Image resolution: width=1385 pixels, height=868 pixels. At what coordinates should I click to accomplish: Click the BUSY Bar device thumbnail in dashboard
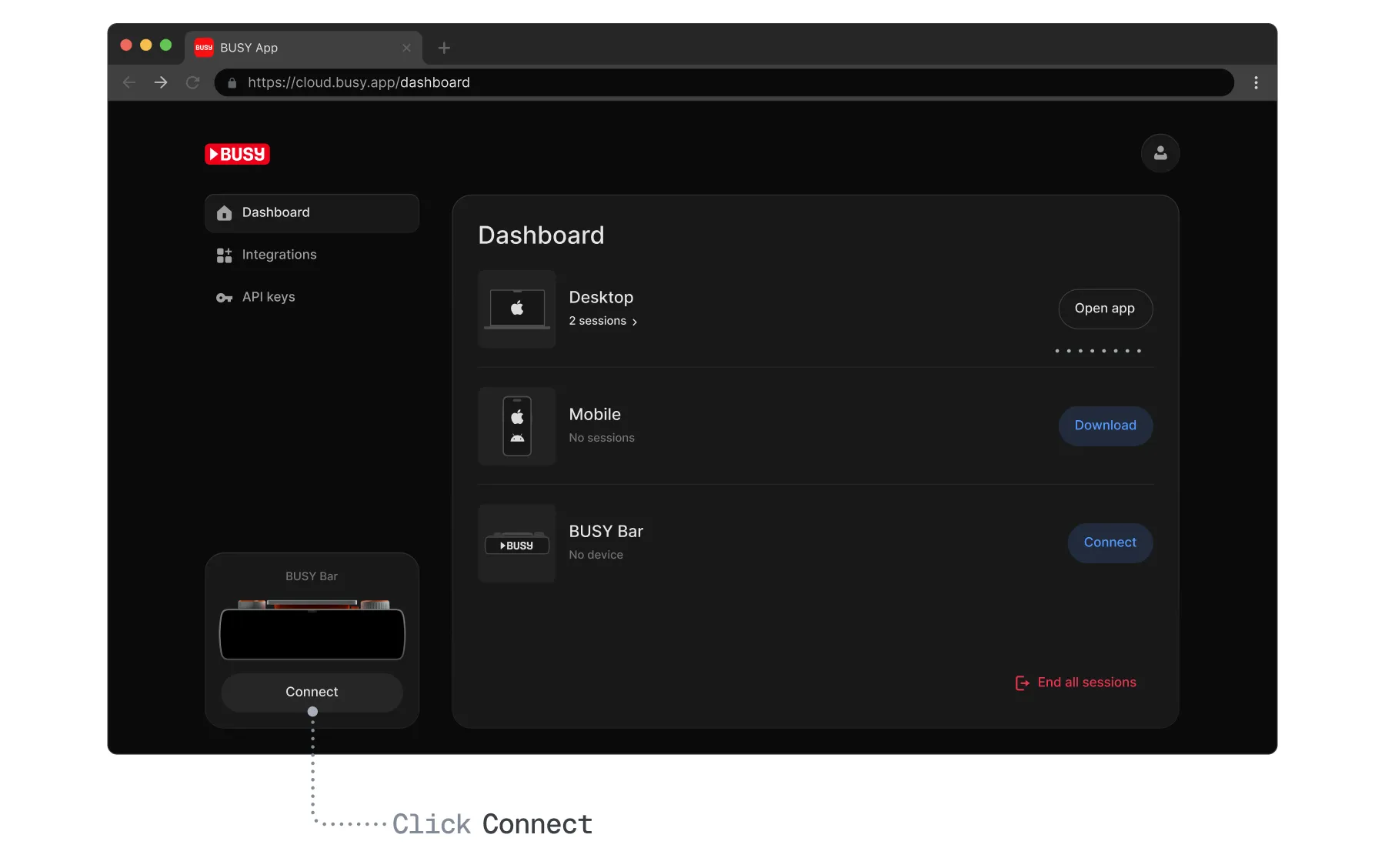[517, 543]
